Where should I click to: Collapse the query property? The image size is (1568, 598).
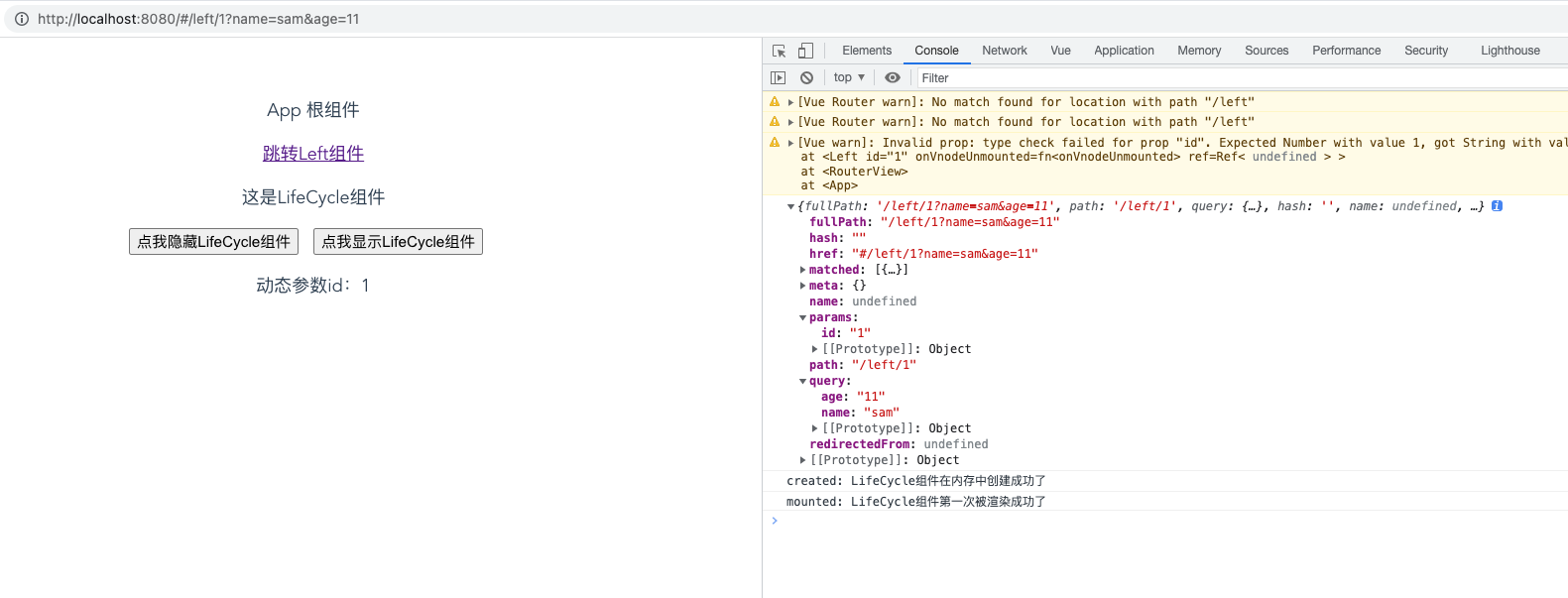pos(802,381)
